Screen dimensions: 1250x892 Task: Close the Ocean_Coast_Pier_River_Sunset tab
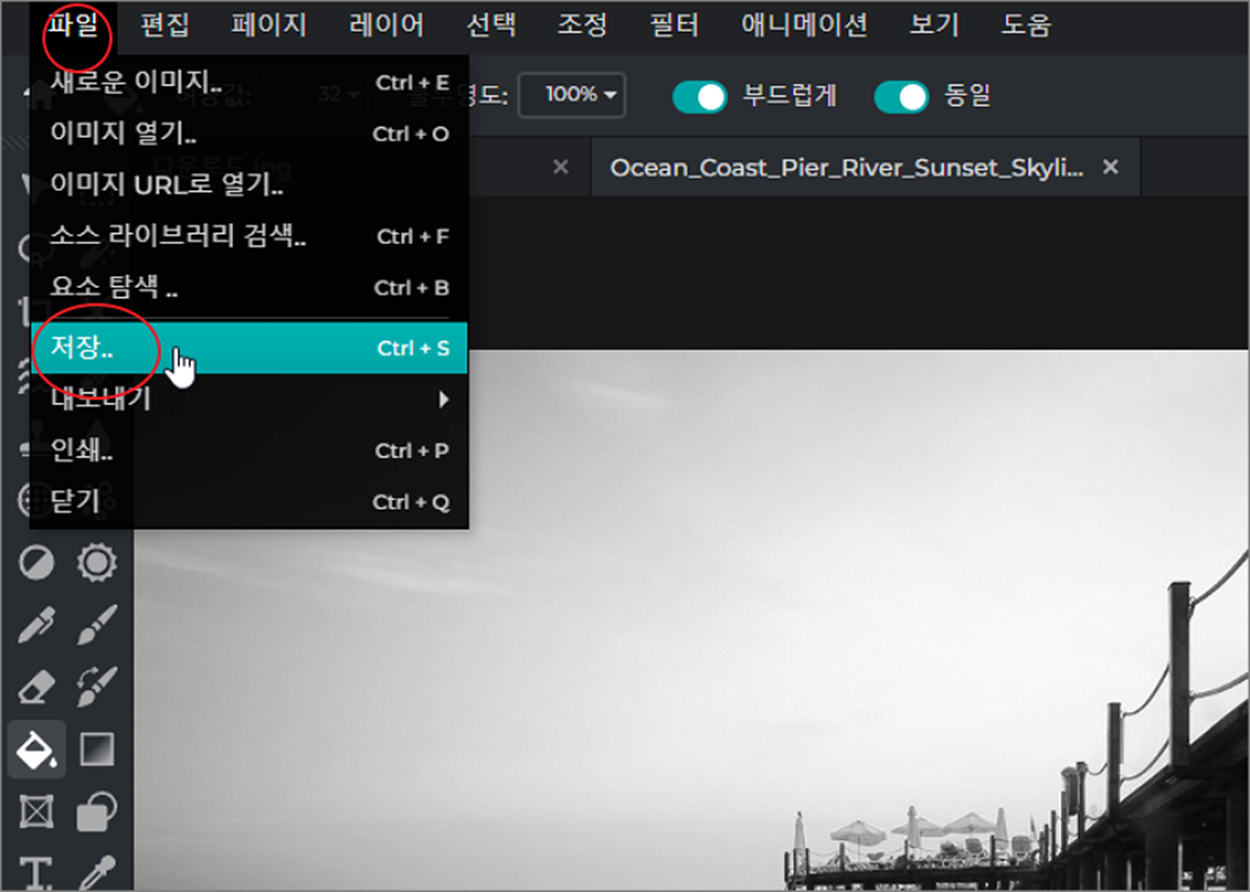(1110, 167)
